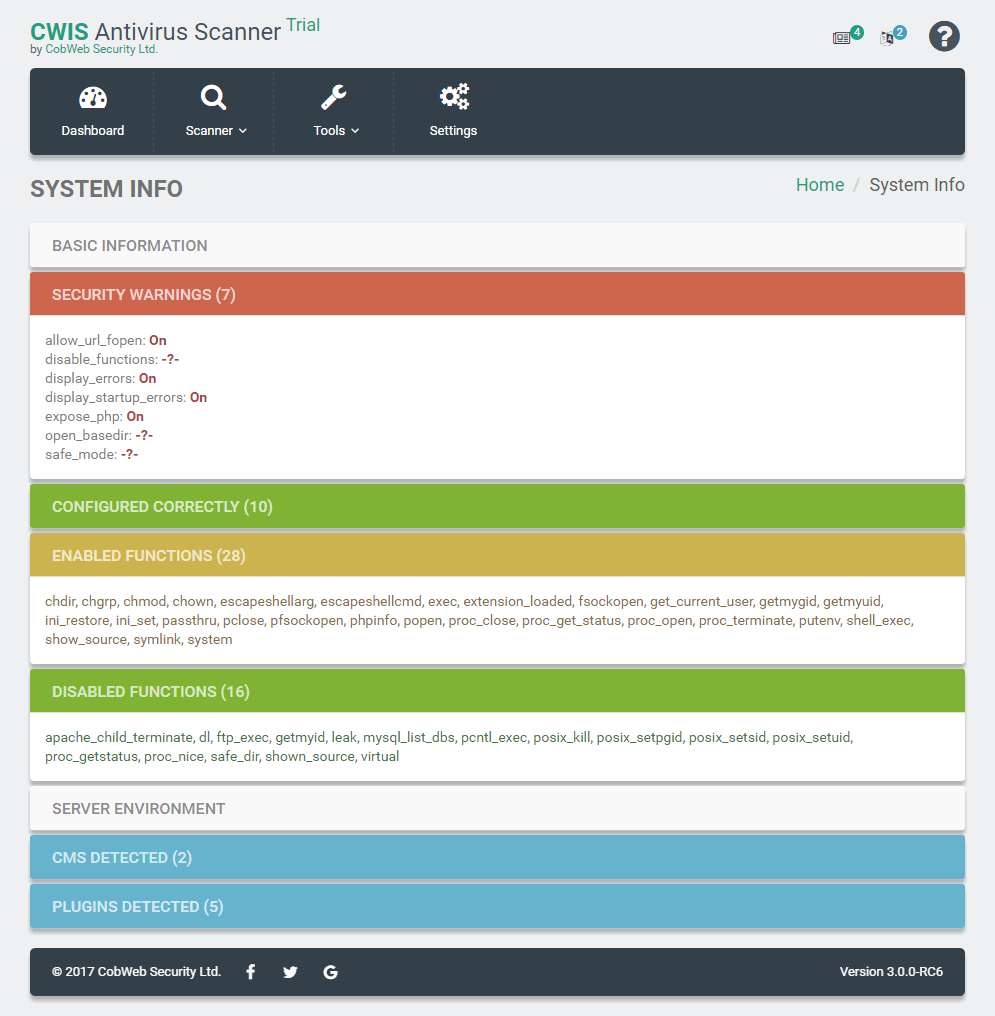Expand the Basic Information section

click(x=497, y=246)
